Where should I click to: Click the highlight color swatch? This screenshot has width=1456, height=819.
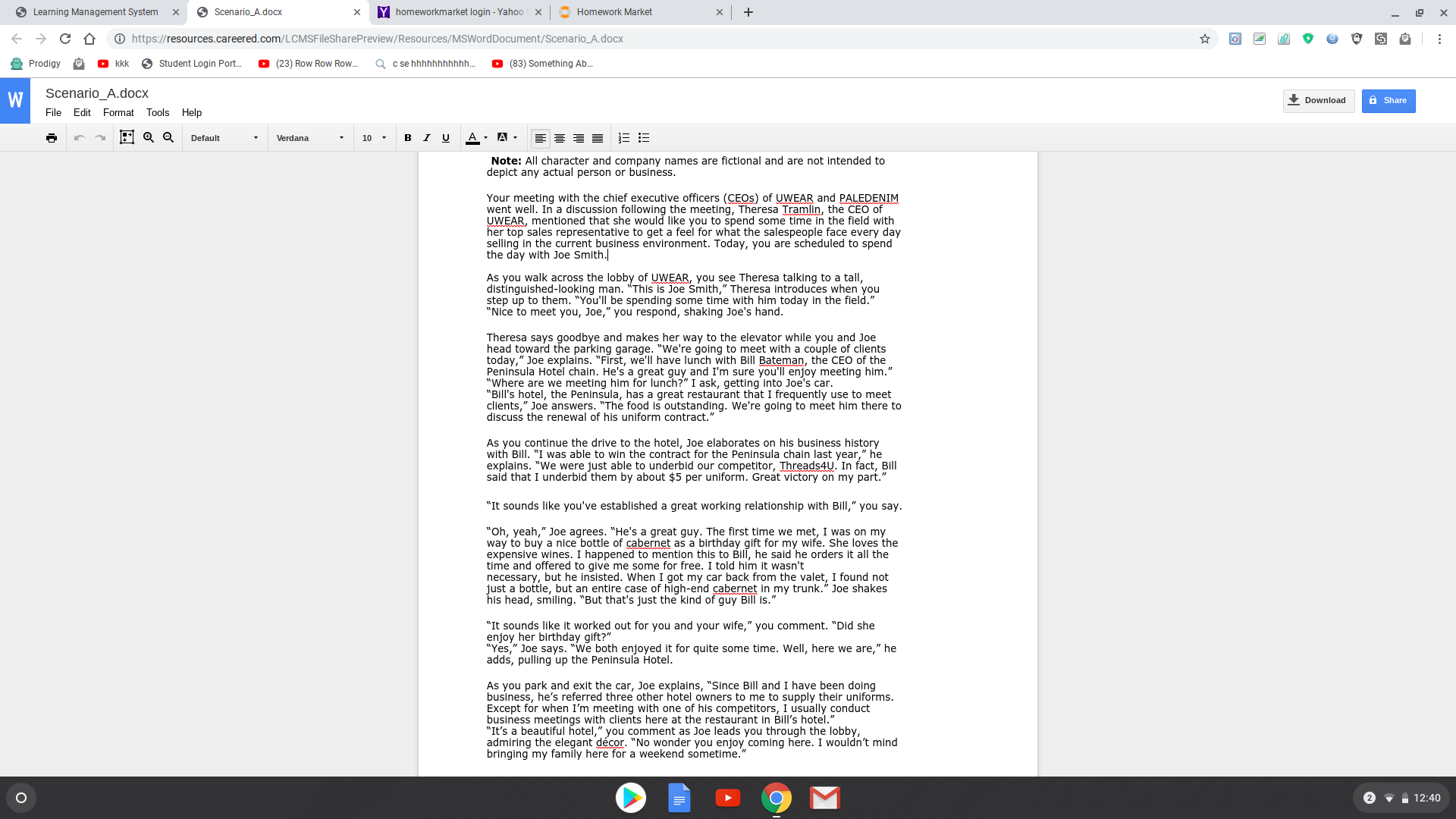[x=502, y=138]
